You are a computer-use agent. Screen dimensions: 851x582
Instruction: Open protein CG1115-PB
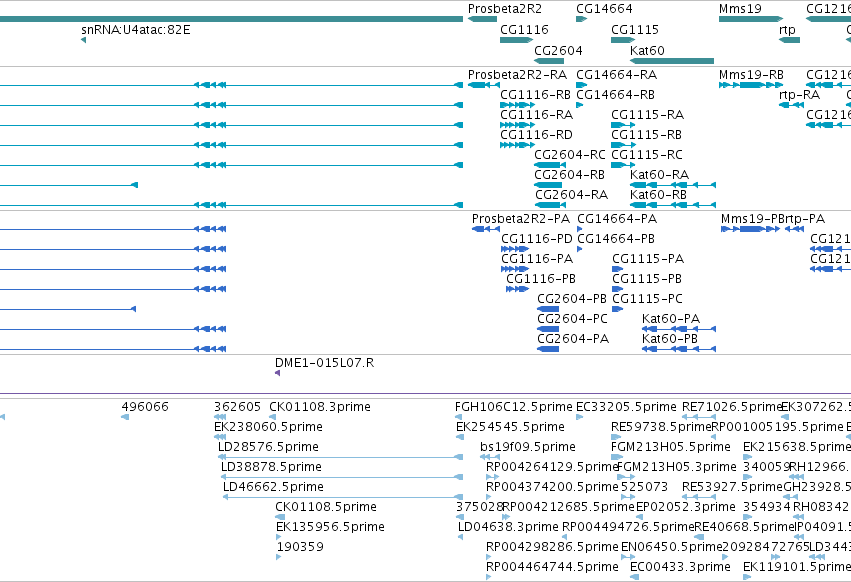tap(647, 279)
